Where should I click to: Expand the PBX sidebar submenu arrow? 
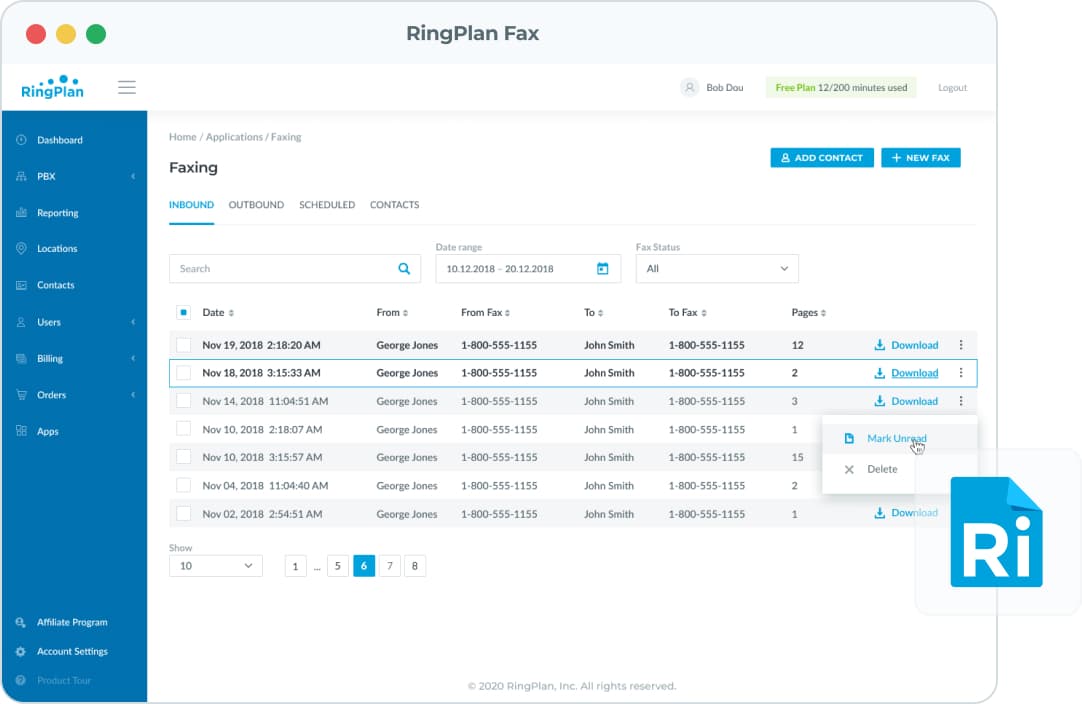coord(133,176)
